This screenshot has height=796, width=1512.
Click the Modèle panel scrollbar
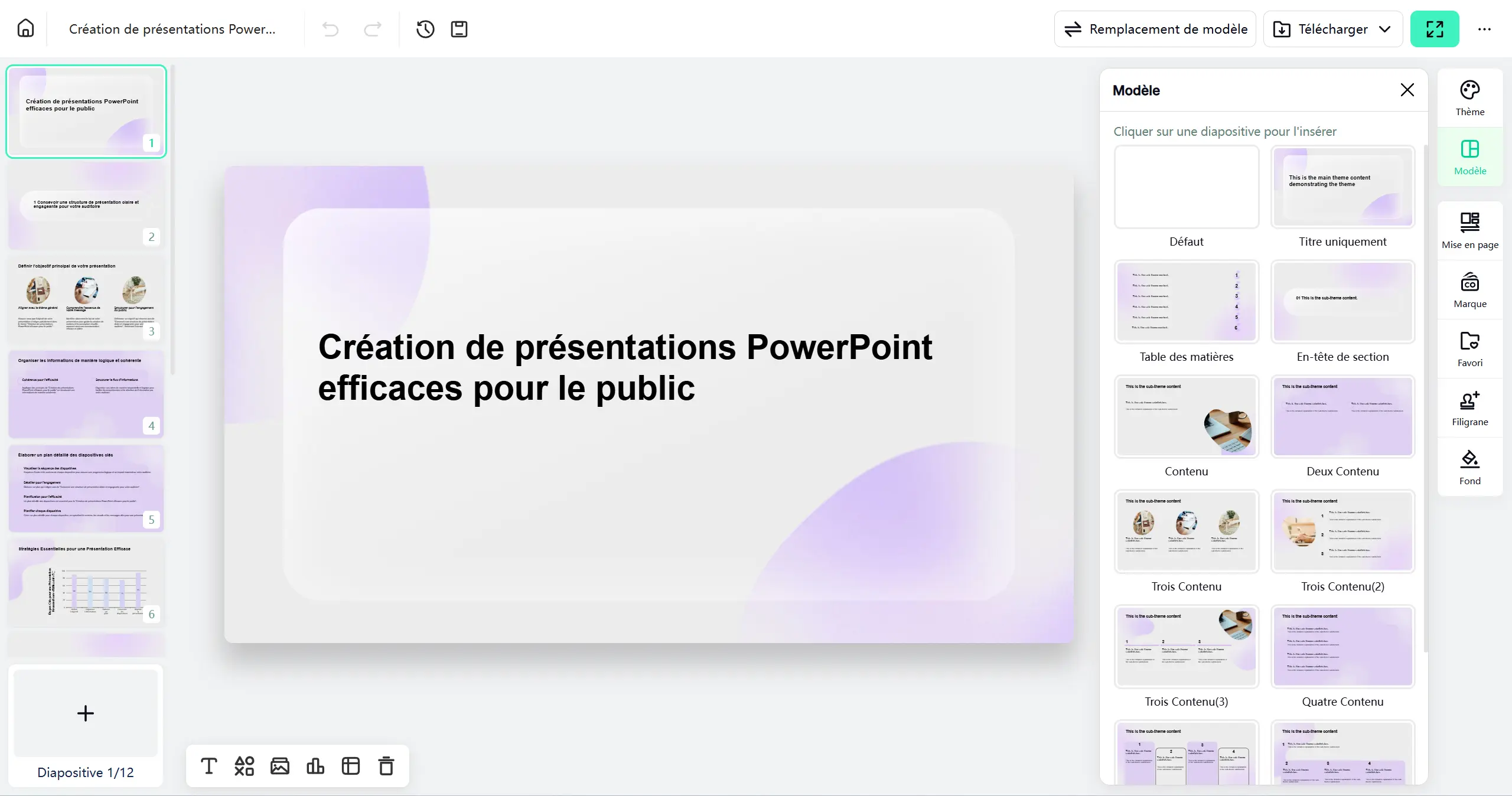(x=1425, y=399)
